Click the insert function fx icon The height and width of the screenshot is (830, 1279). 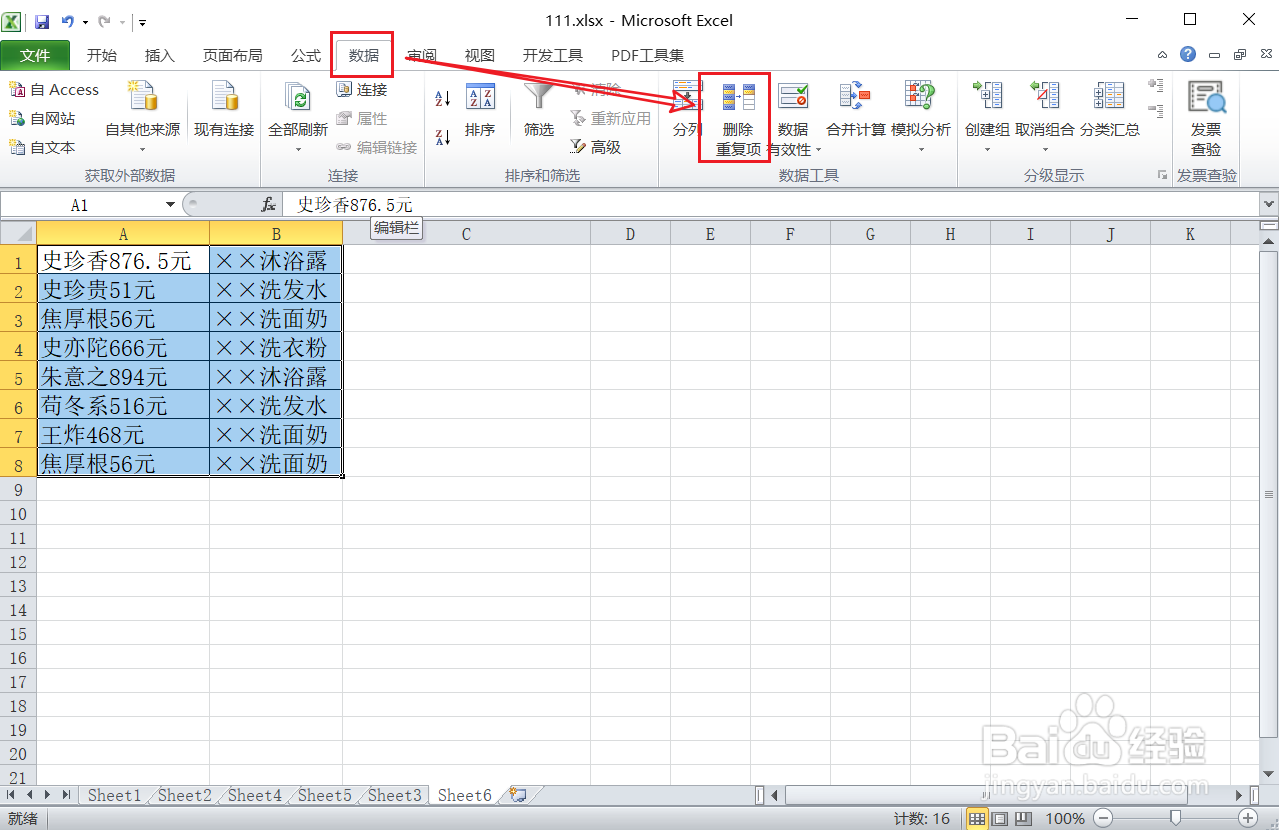coord(268,204)
